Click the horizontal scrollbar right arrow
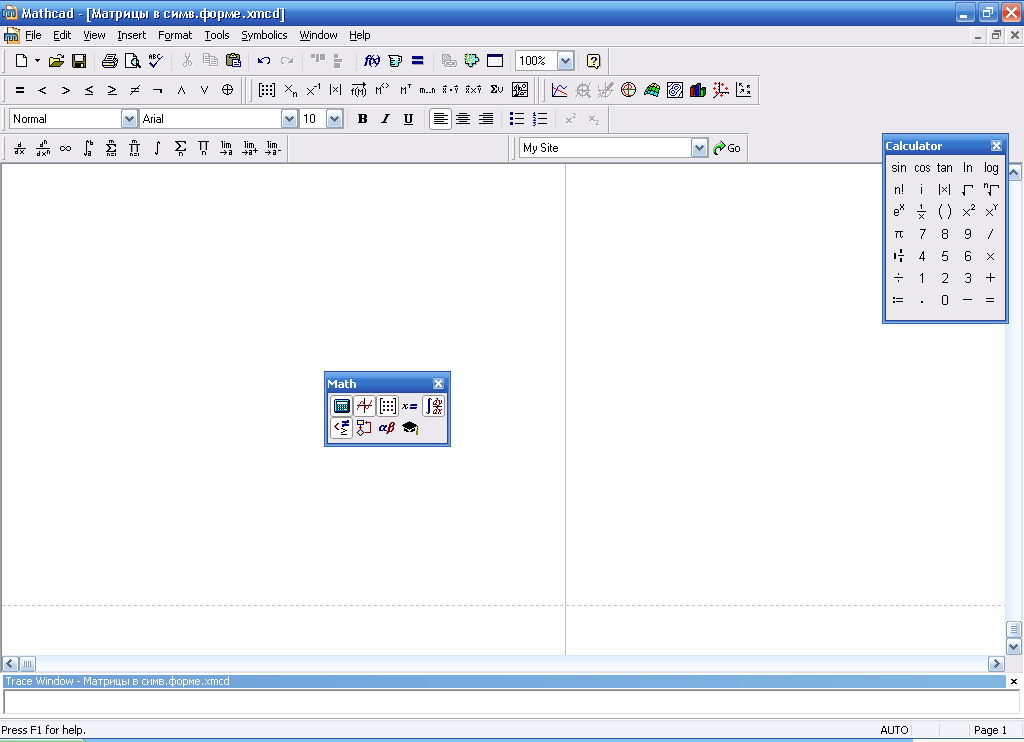 click(x=996, y=664)
